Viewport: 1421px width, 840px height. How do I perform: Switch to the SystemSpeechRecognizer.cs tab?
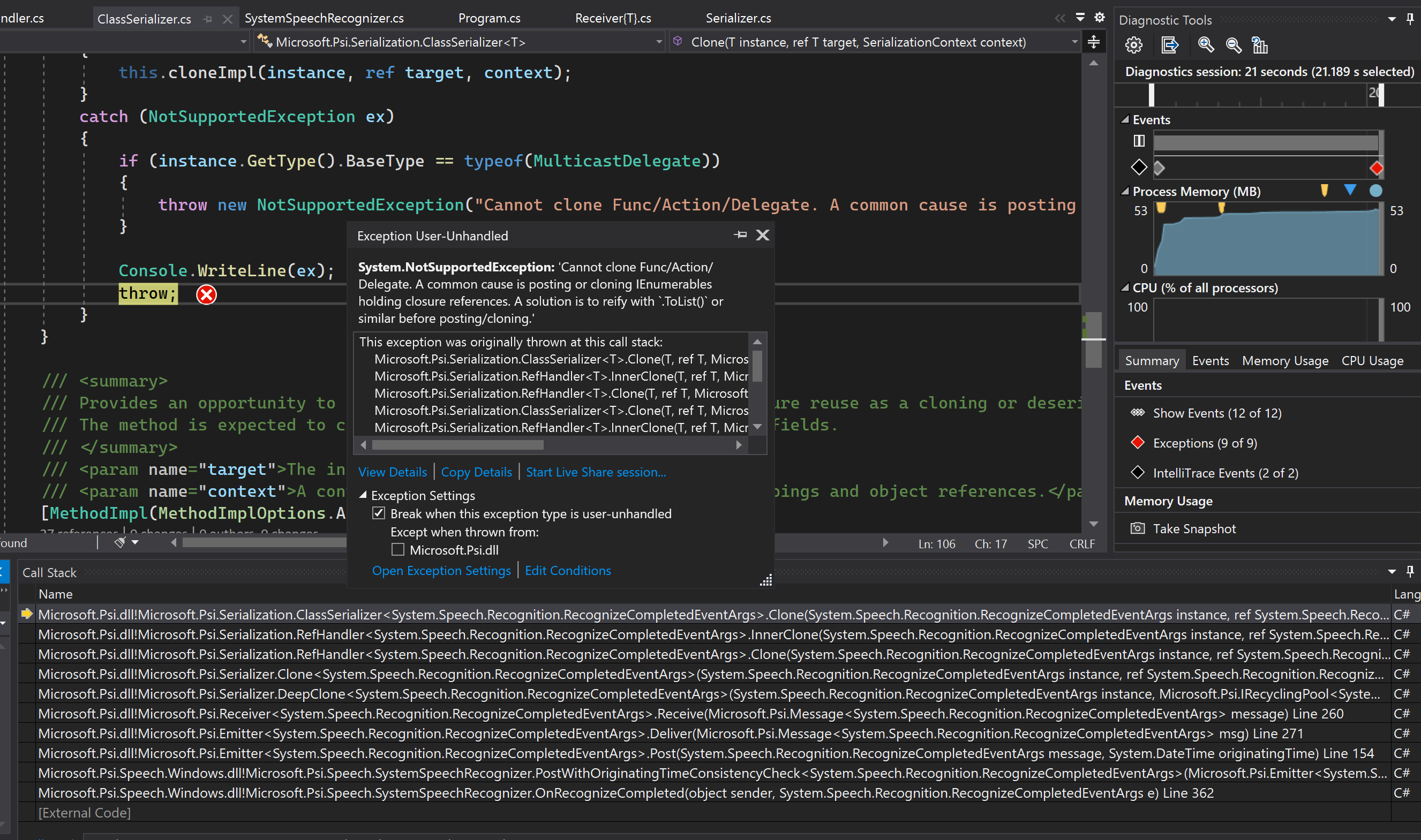click(324, 18)
